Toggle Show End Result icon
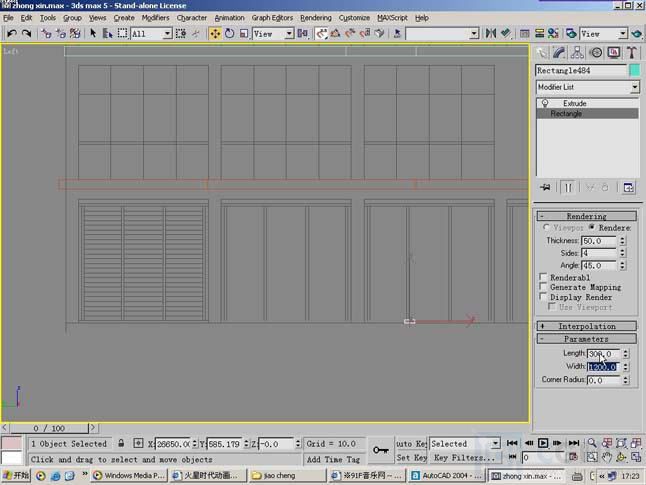The image size is (646, 485). point(568,187)
